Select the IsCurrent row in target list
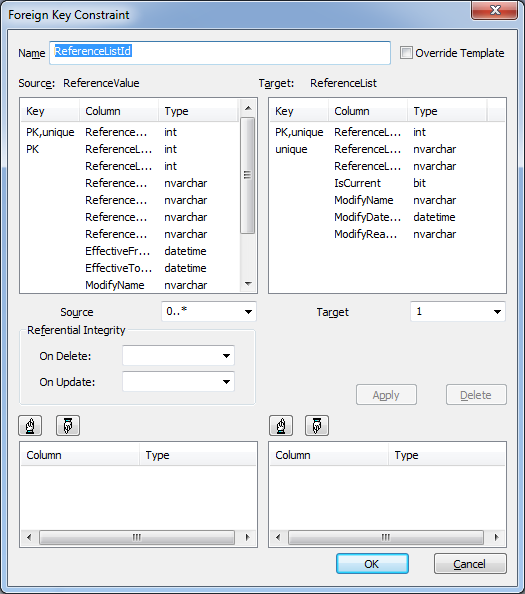The image size is (525, 594). (x=387, y=183)
